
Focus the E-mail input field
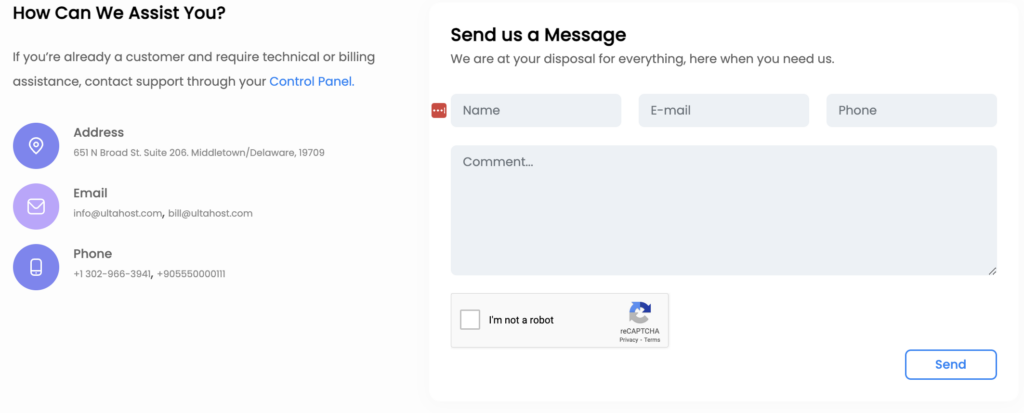(x=724, y=110)
